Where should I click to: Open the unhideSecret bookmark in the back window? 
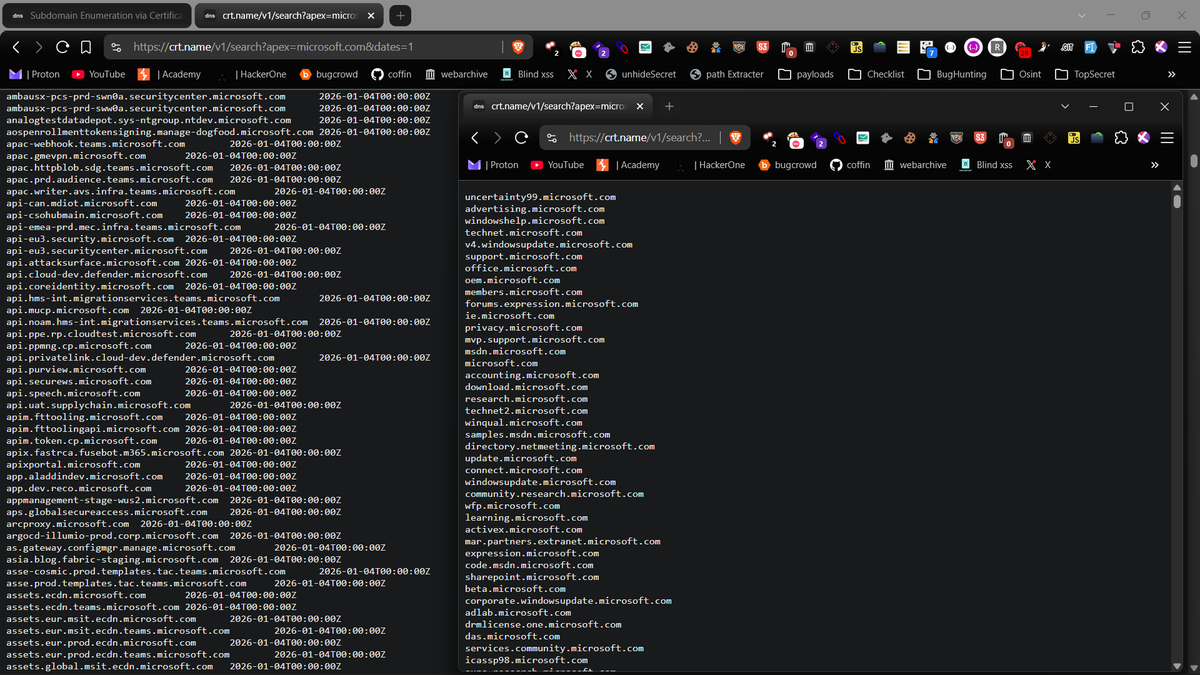tap(641, 74)
